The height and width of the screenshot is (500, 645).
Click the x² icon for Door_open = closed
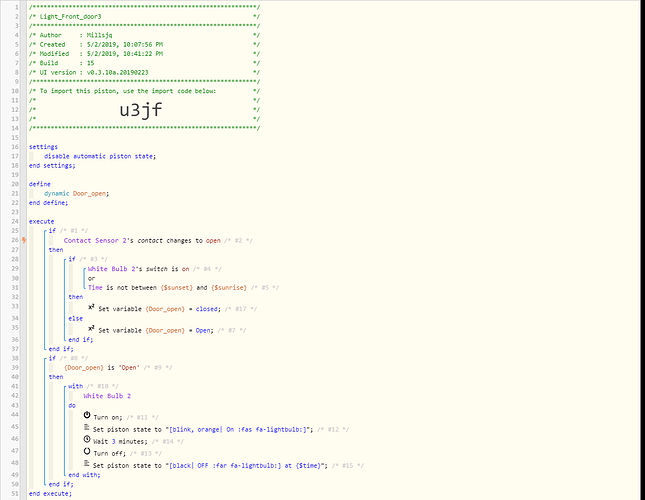click(x=91, y=307)
